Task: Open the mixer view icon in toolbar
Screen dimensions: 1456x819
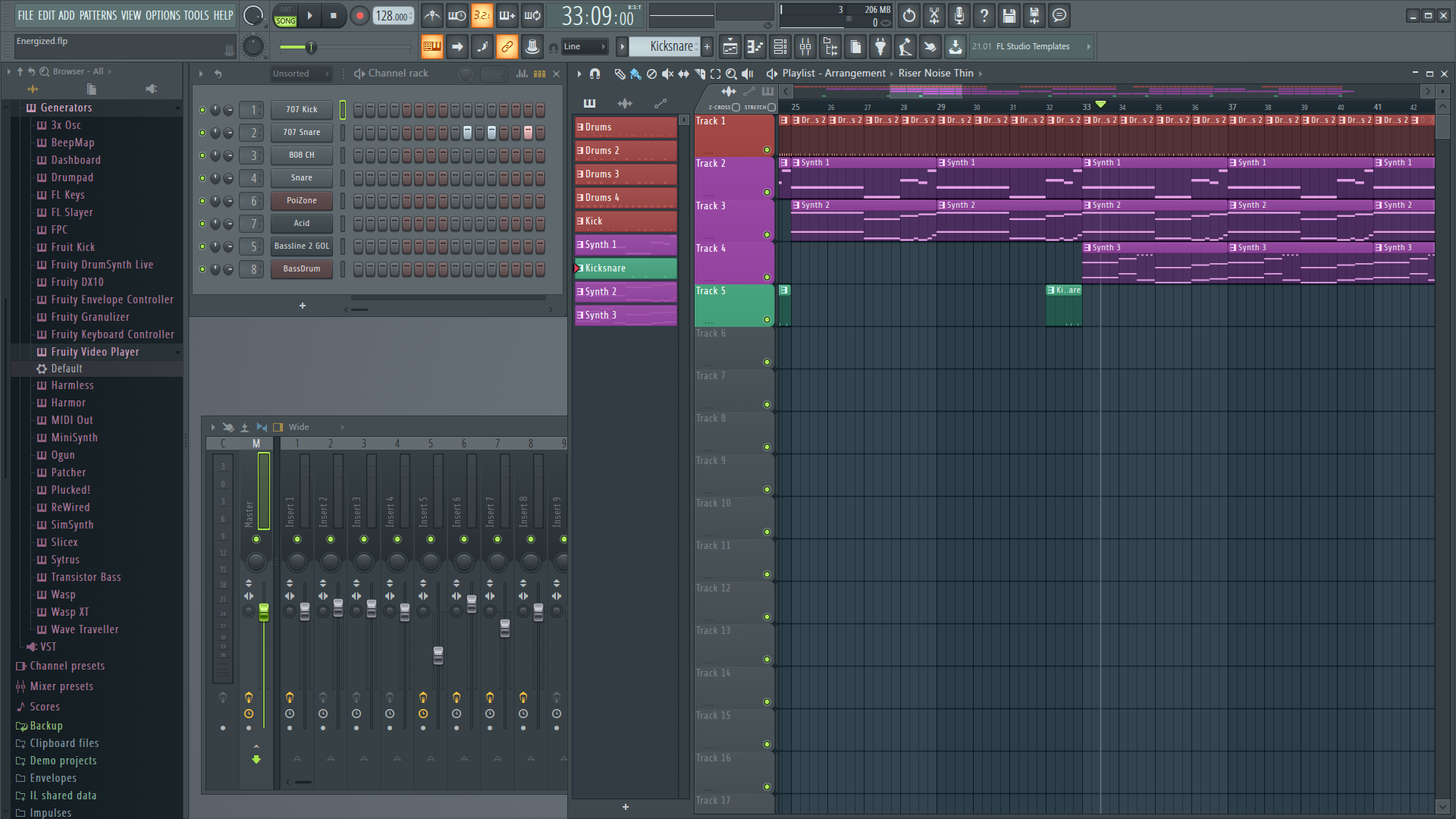Action: [x=805, y=46]
